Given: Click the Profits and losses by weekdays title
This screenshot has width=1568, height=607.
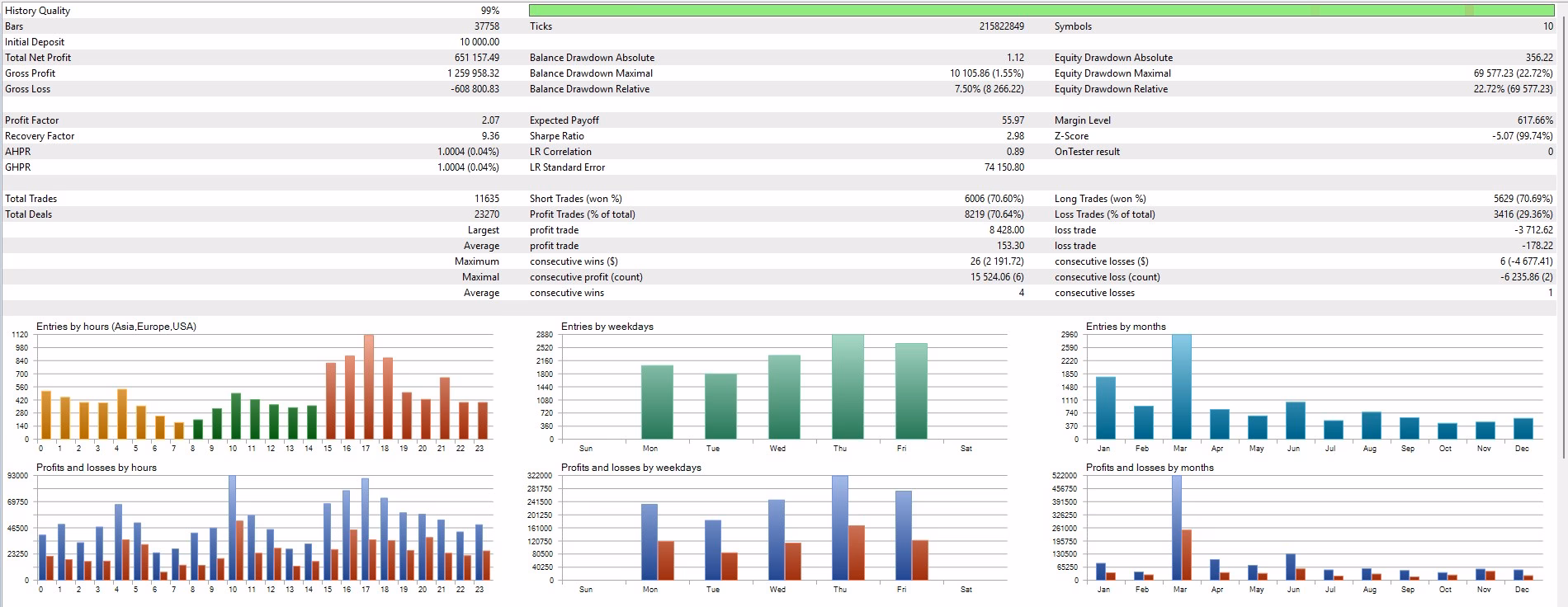Looking at the screenshot, I should (631, 468).
